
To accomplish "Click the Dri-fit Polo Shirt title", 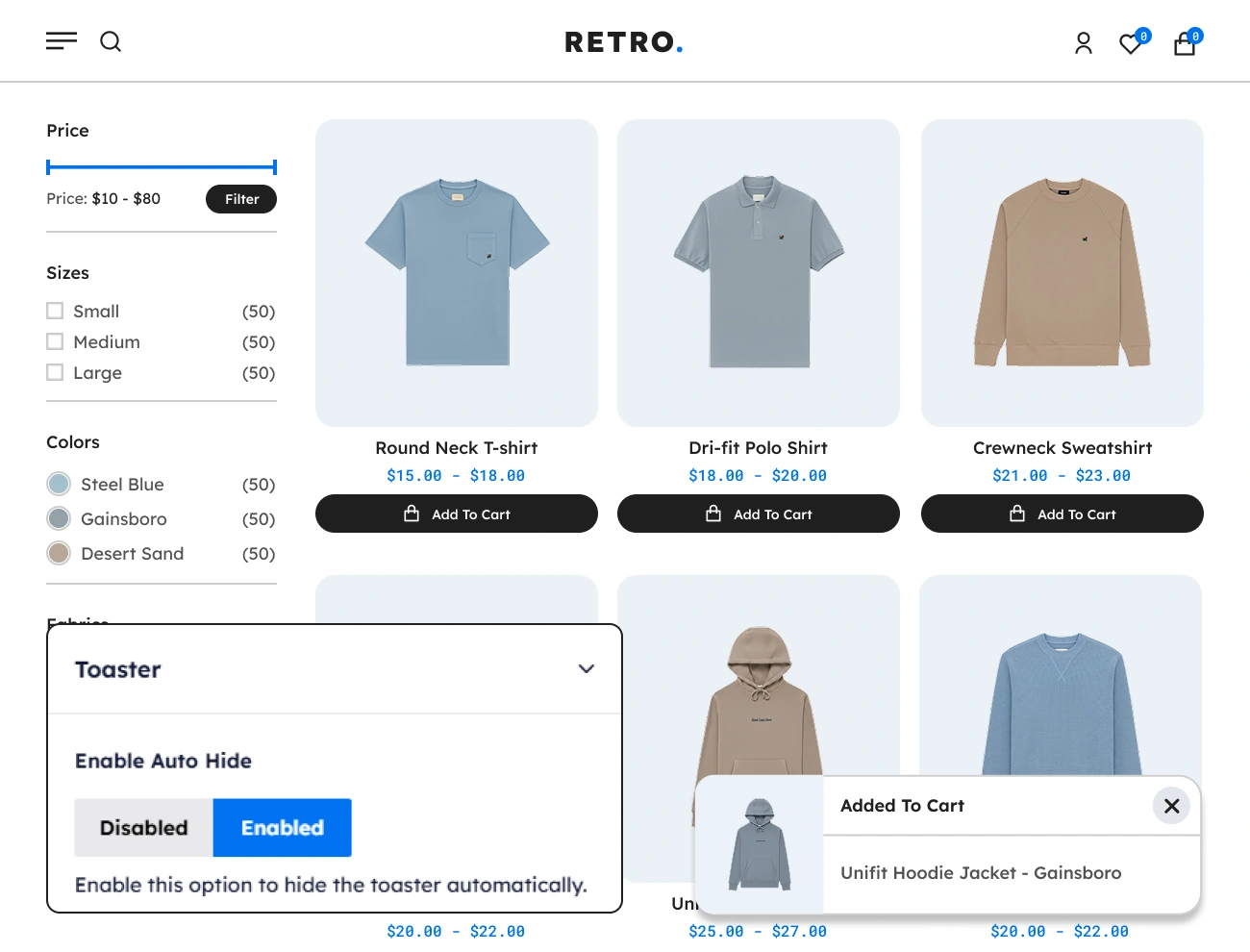I will tap(759, 448).
